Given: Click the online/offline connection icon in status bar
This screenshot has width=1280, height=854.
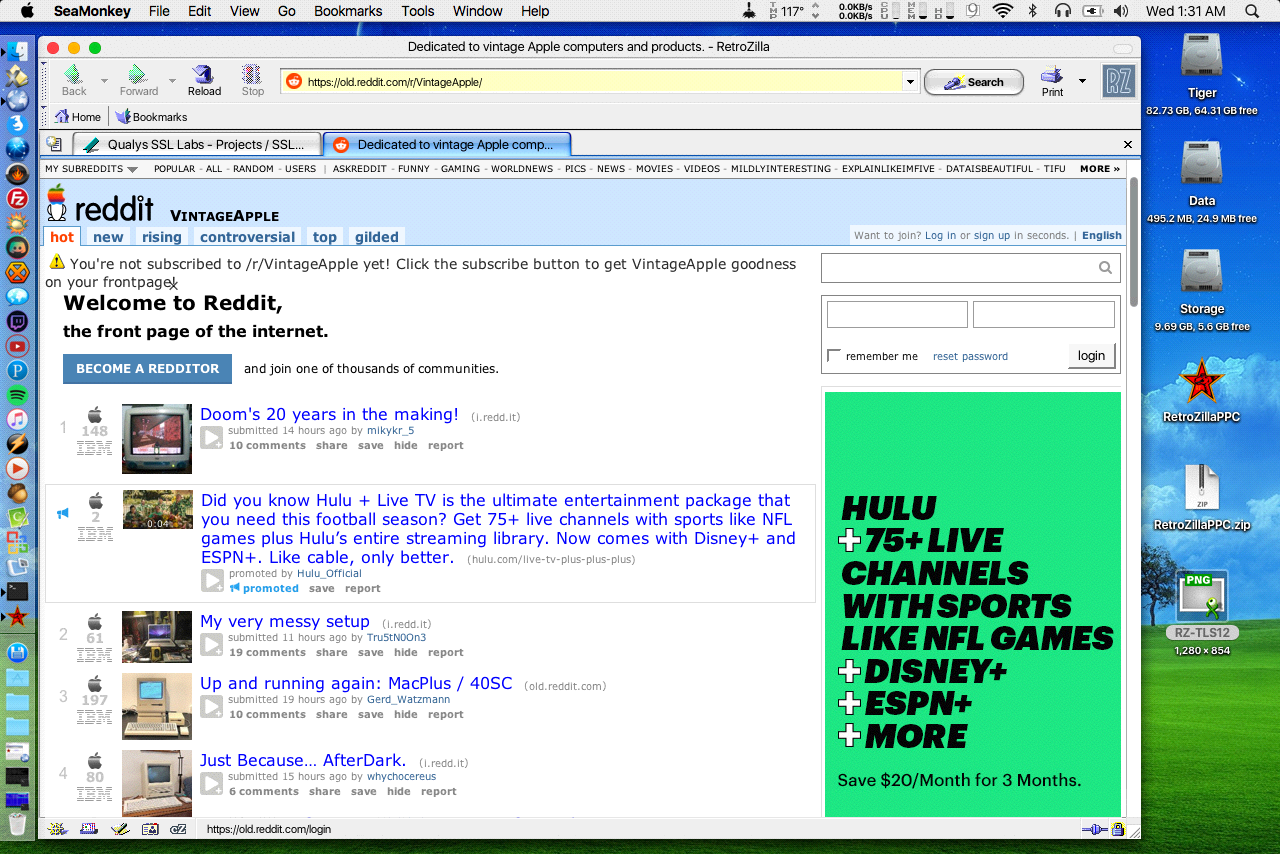Looking at the screenshot, I should (x=1094, y=829).
